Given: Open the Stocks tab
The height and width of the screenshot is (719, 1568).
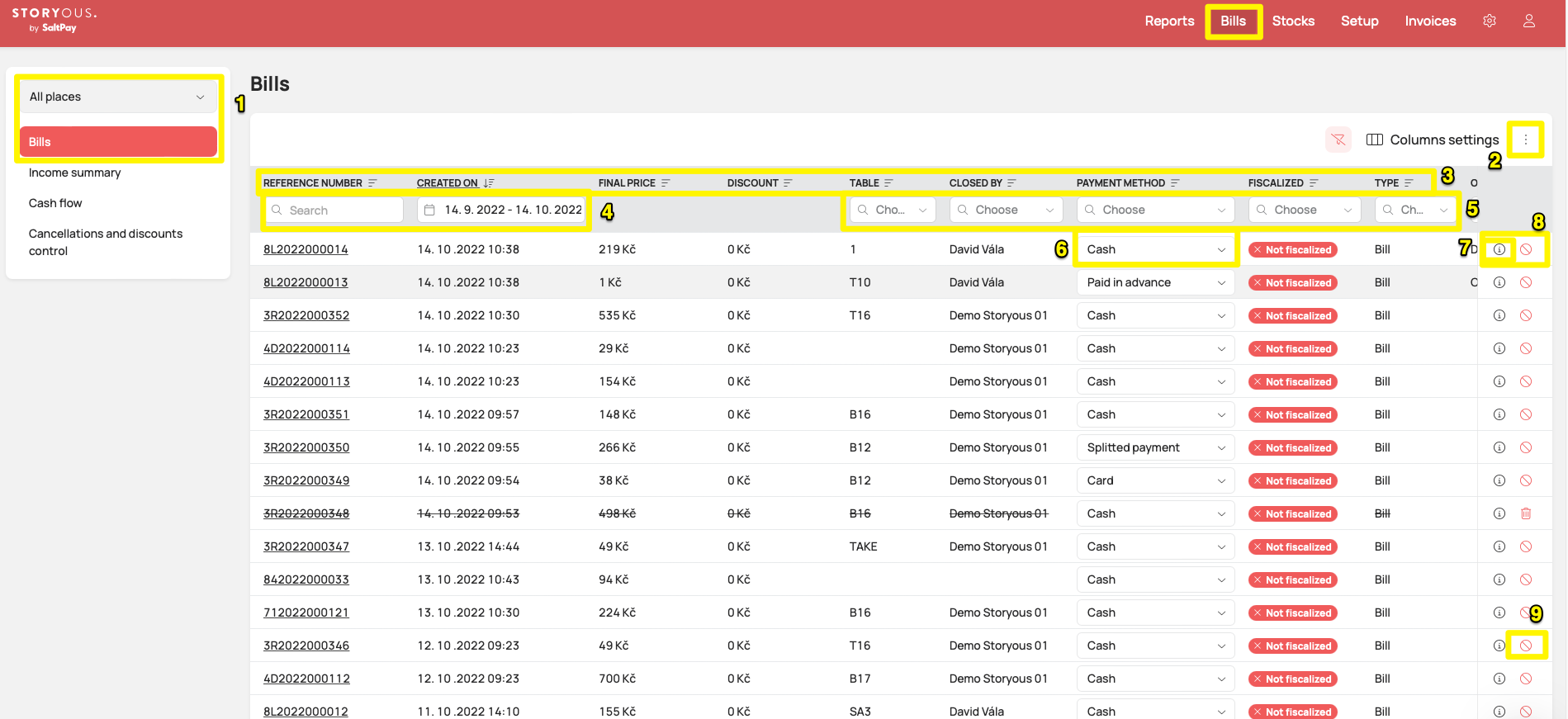Looking at the screenshot, I should (x=1293, y=21).
